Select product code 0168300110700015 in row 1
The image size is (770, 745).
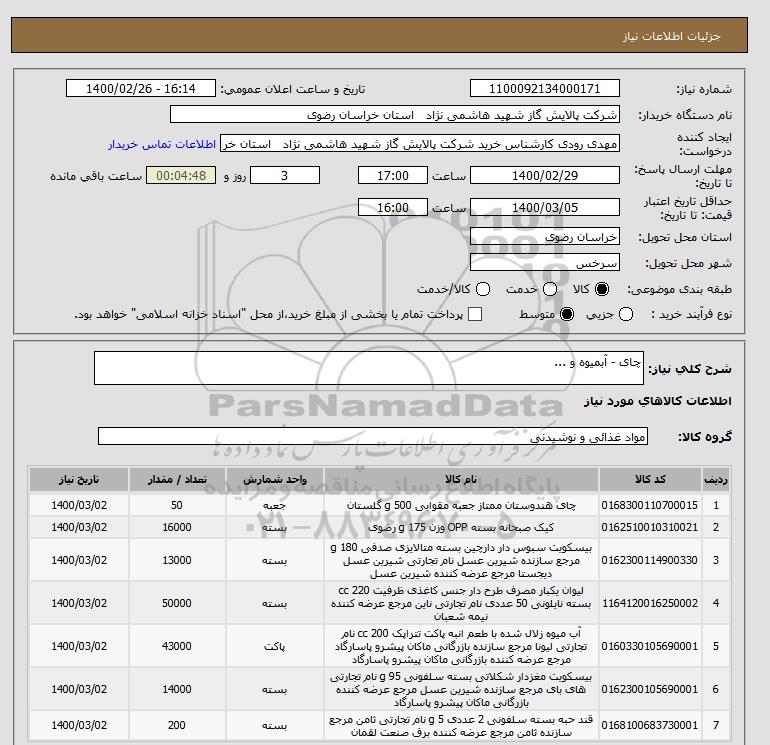click(x=650, y=505)
